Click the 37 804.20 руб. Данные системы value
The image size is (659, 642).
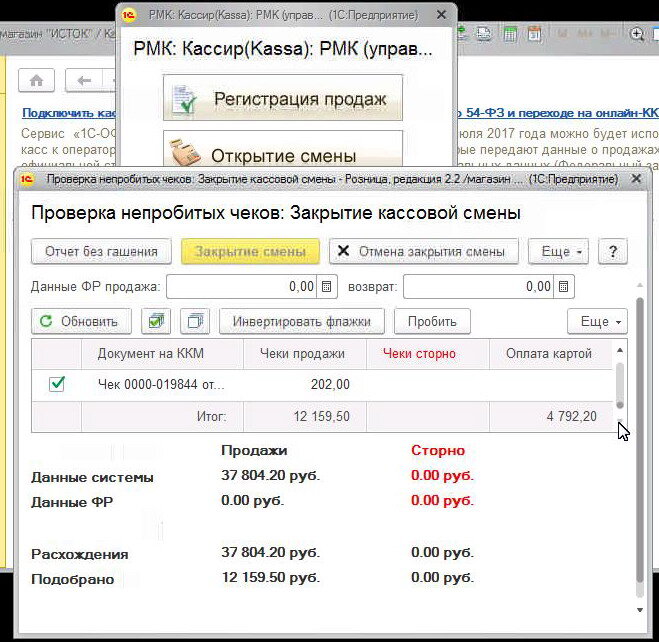coord(271,476)
